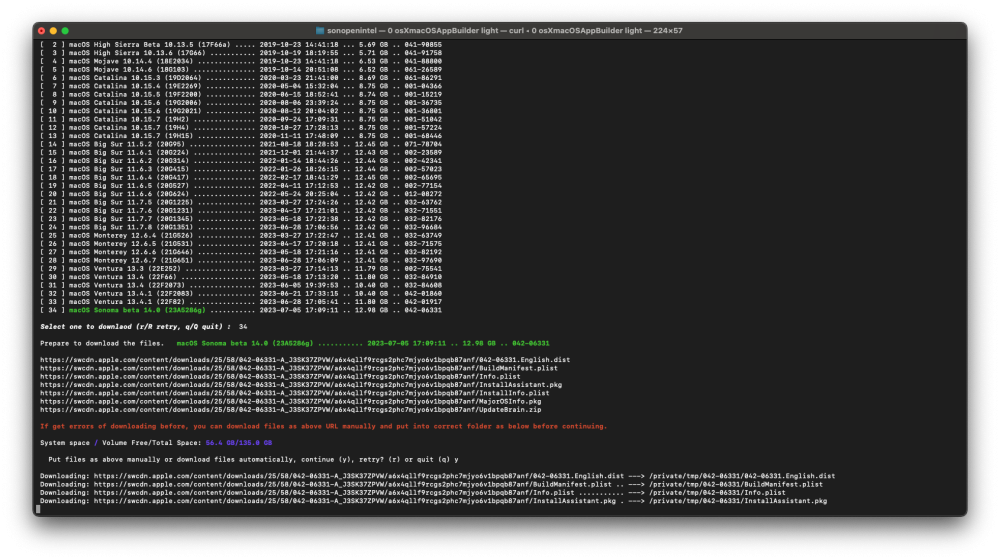Click the 'Put files as above manually' prompt line
The image size is (1000, 560).
[253, 459]
